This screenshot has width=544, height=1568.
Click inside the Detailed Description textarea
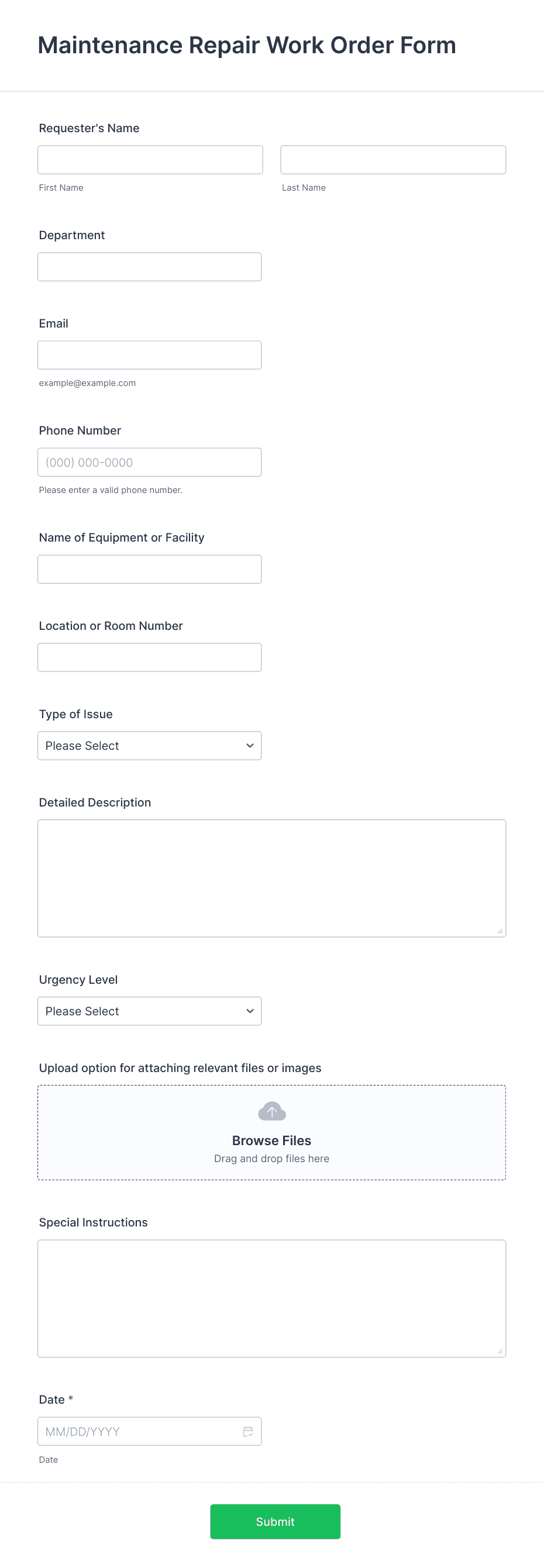click(271, 877)
